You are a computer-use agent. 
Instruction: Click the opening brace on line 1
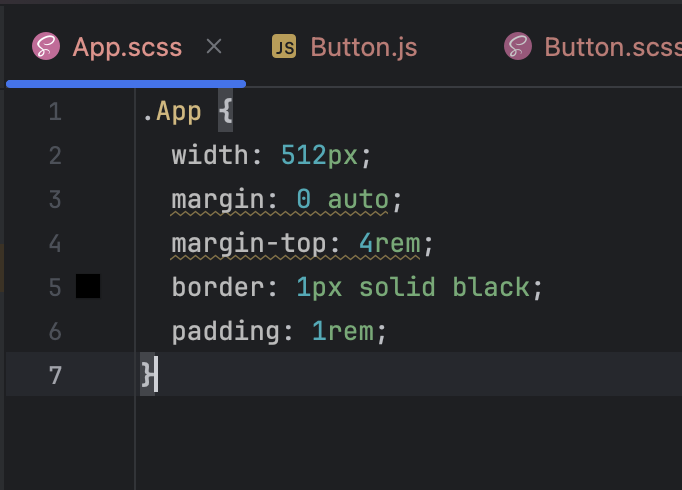tap(225, 111)
